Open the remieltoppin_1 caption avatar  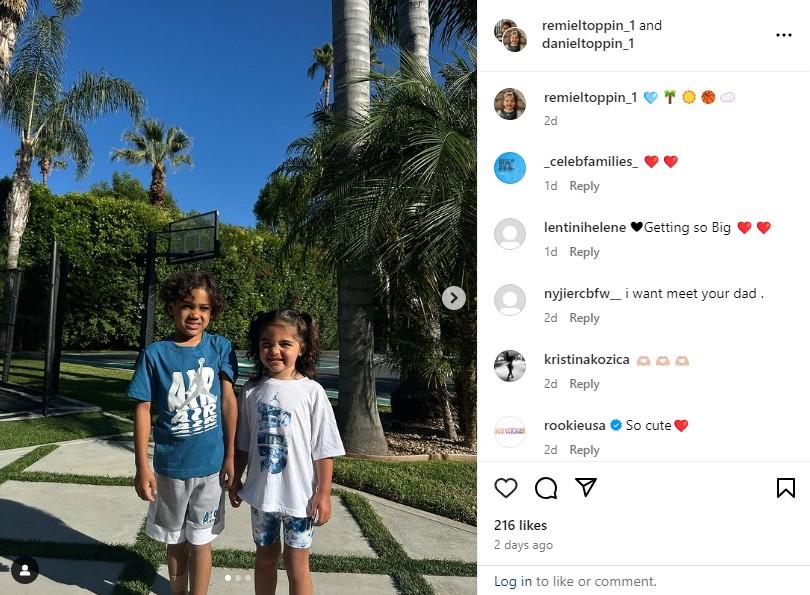(x=510, y=104)
